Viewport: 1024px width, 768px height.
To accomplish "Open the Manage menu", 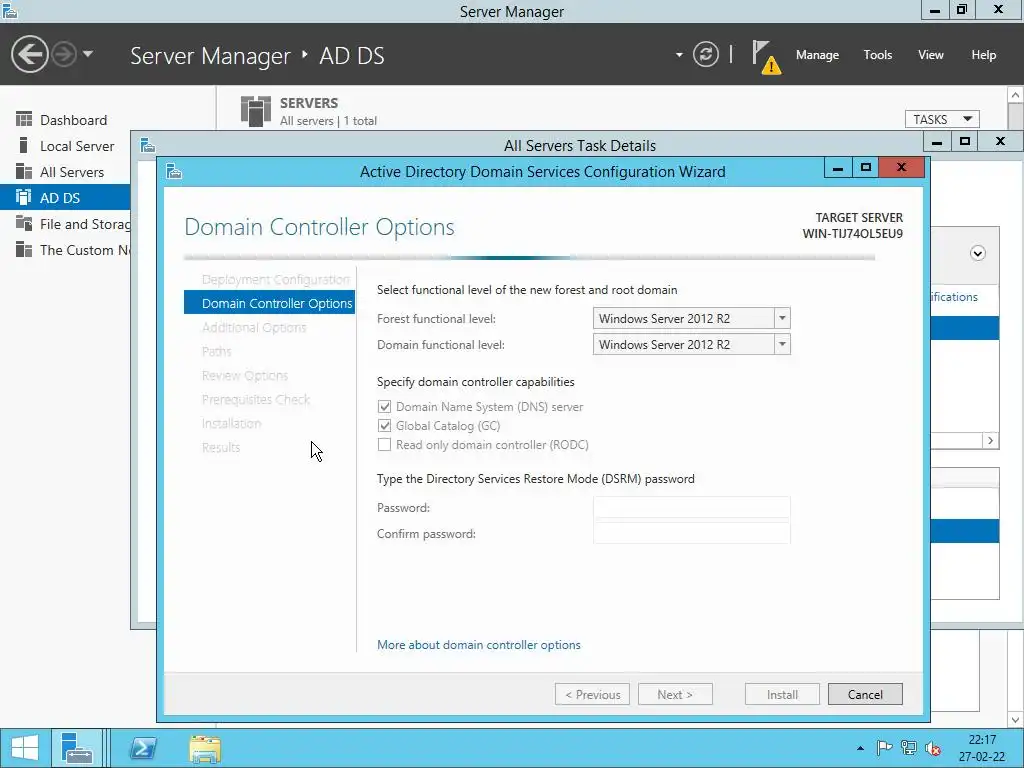I will (817, 55).
